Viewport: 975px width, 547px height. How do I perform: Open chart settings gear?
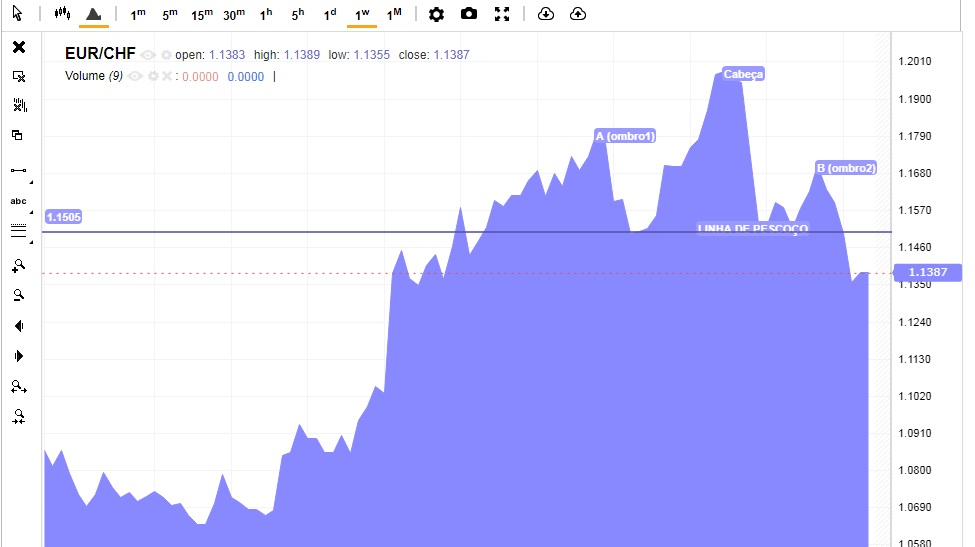(x=437, y=14)
